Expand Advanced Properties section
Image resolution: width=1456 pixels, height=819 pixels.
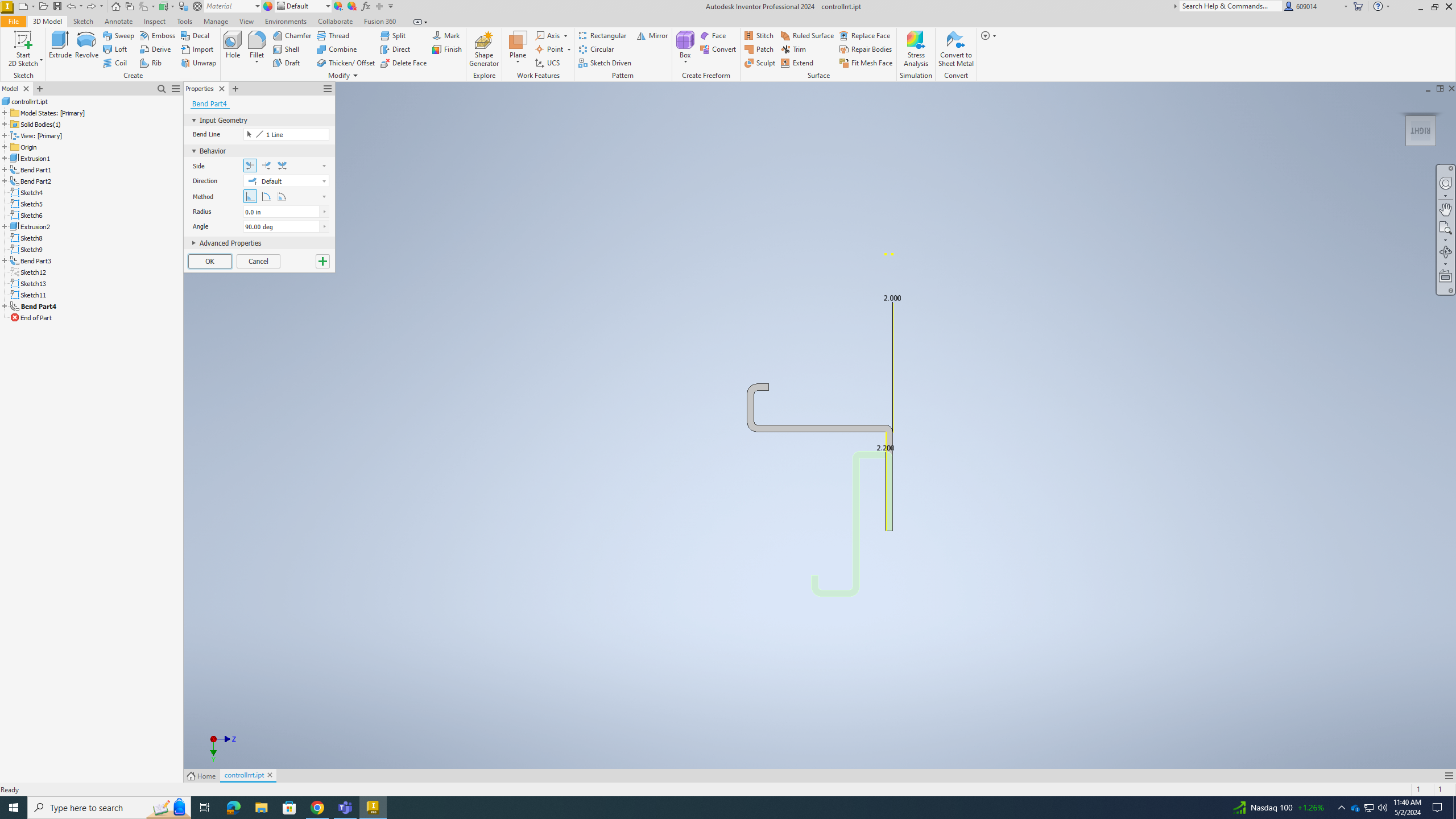[194, 243]
